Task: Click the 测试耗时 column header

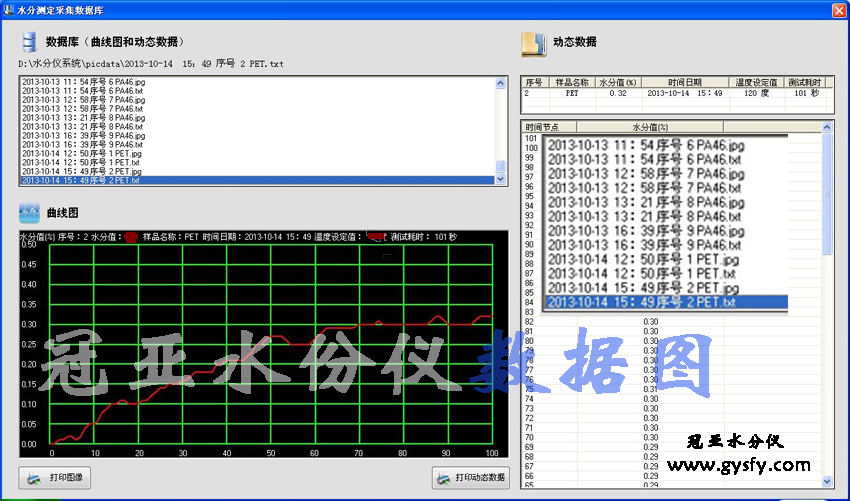Action: (805, 82)
